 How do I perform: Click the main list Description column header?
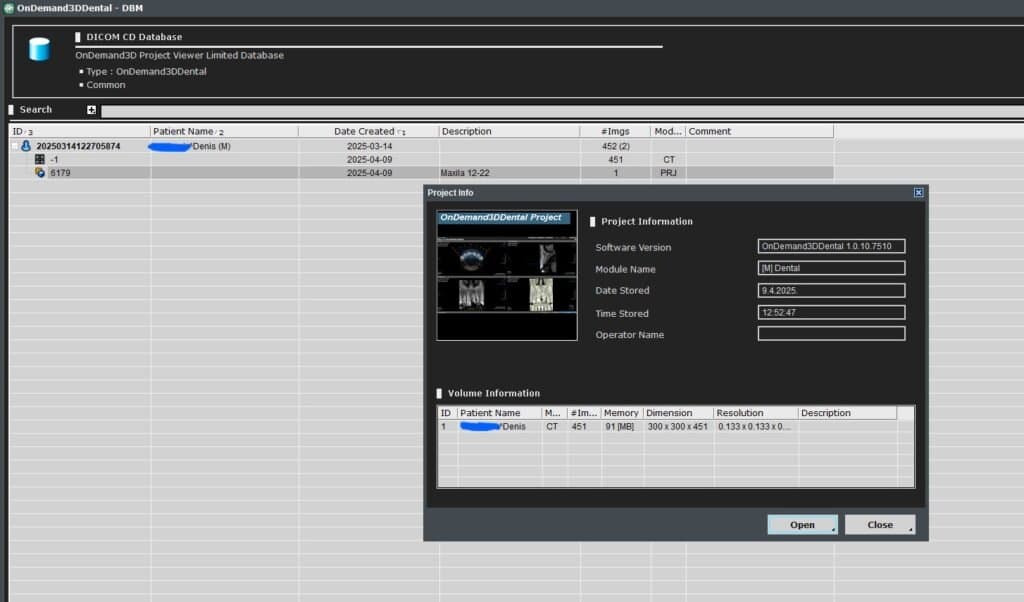[509, 131]
